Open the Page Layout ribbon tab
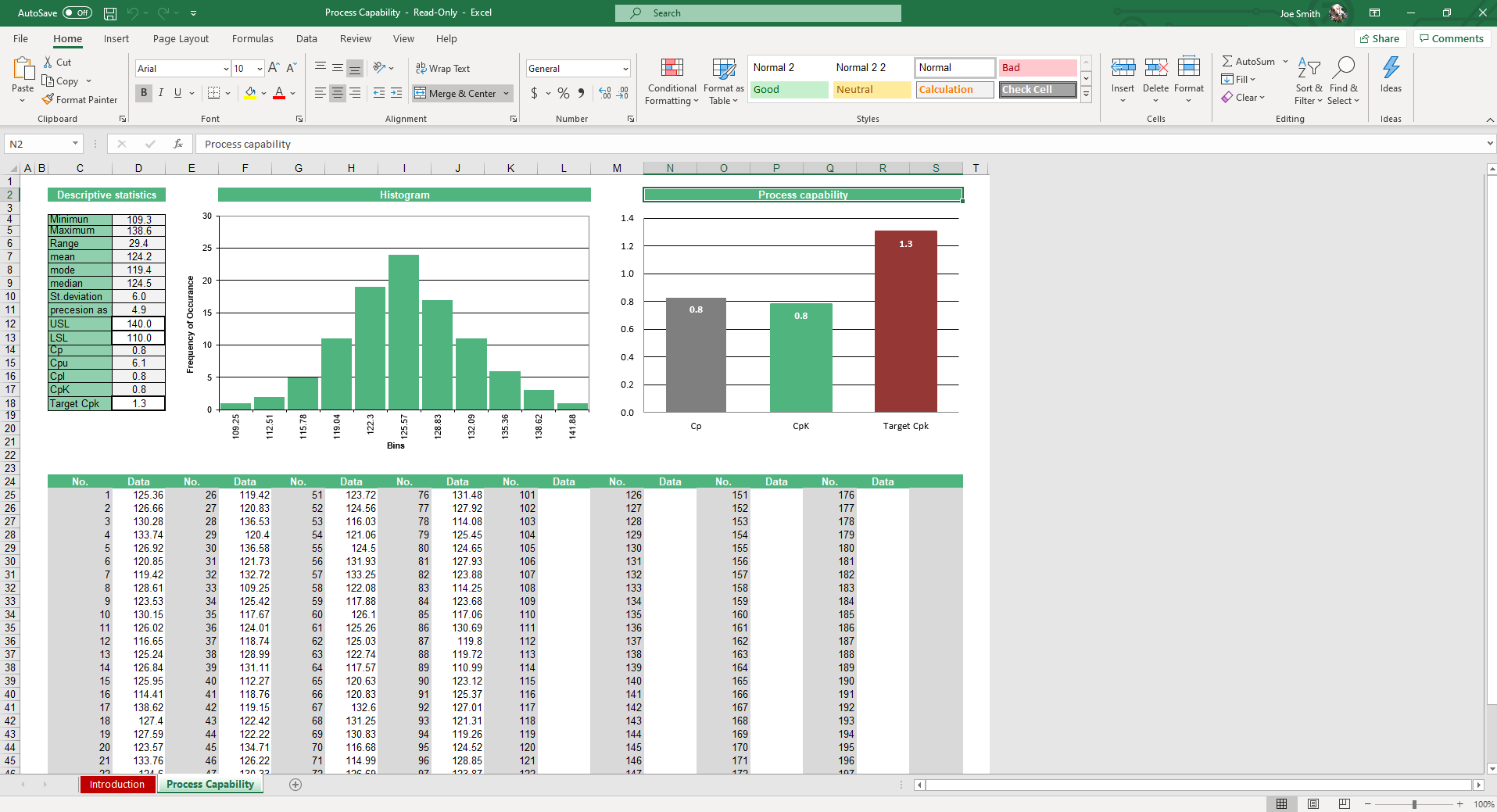1497x812 pixels. [x=181, y=39]
